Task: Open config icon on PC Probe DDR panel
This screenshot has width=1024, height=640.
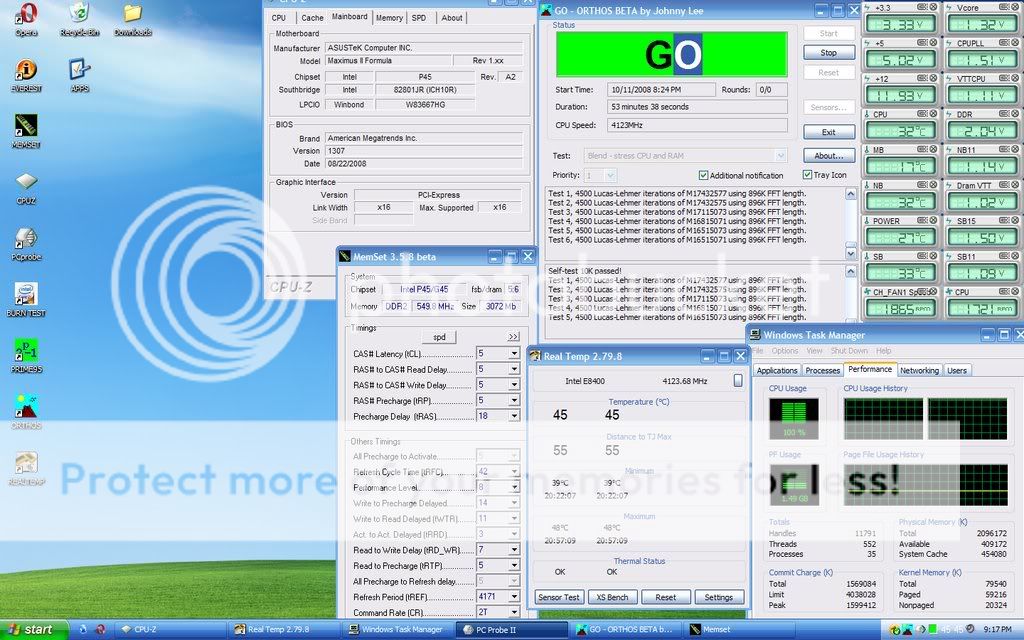Action: (1006, 114)
